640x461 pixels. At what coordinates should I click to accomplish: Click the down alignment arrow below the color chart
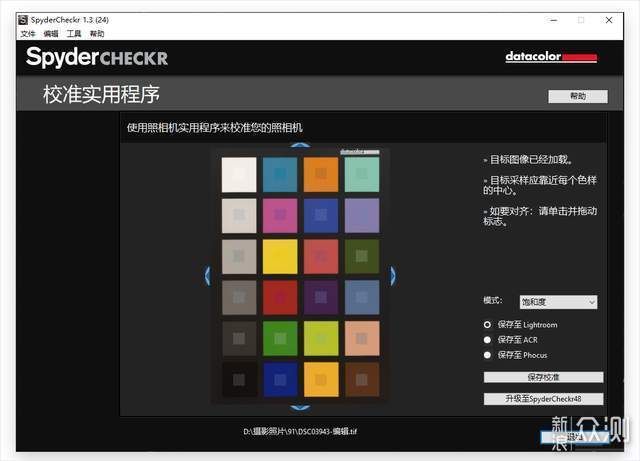click(300, 408)
